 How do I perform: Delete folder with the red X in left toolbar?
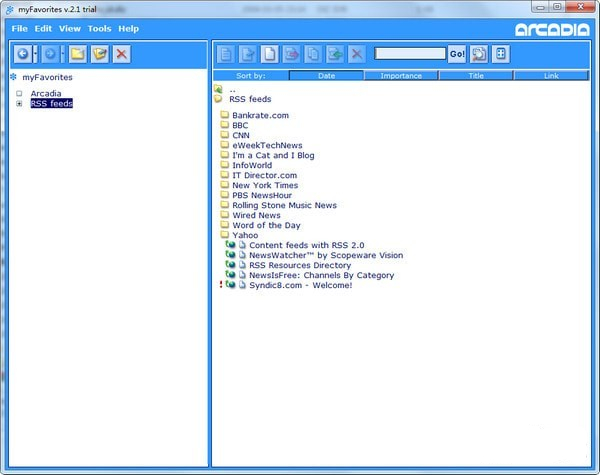tap(122, 54)
